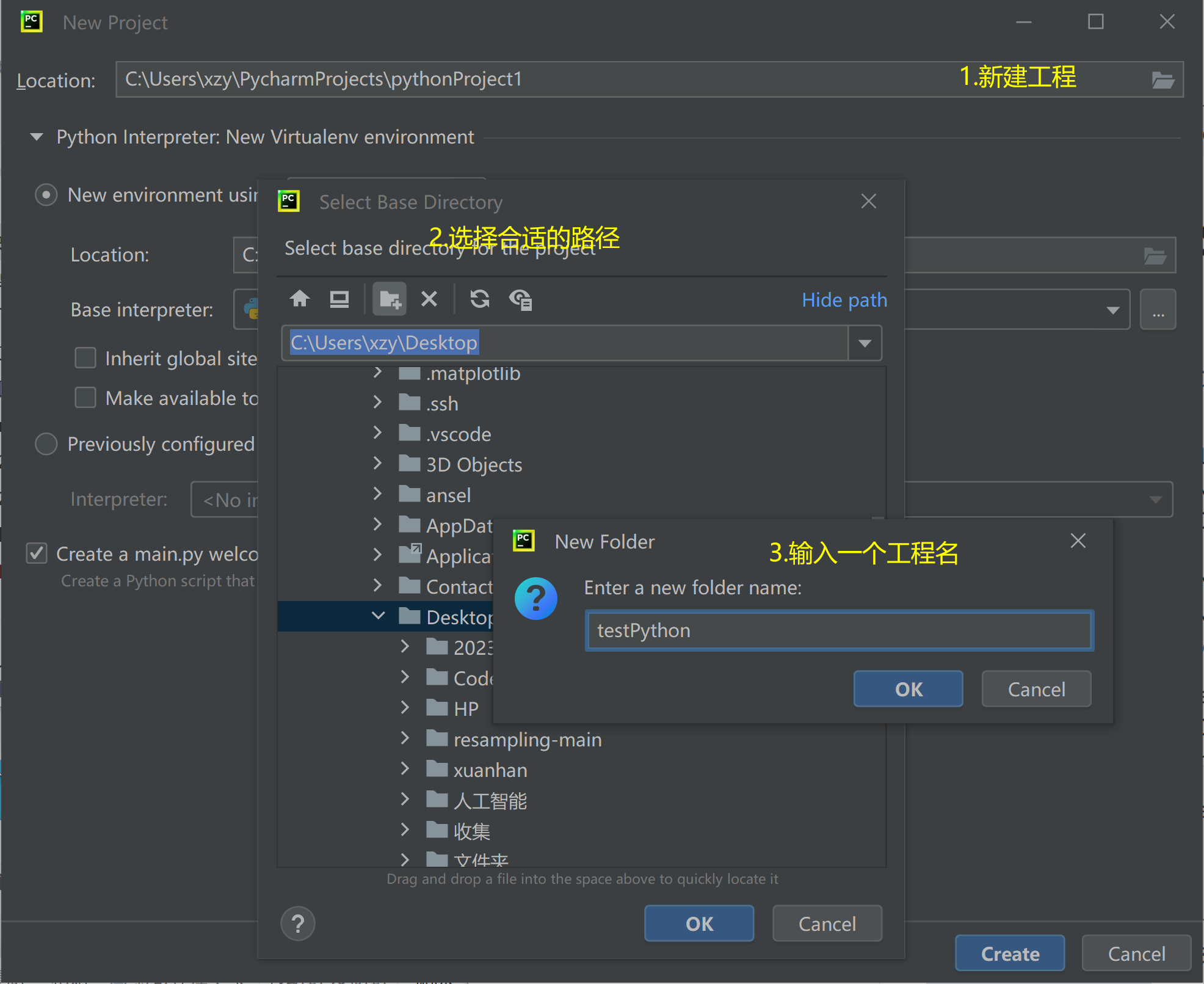
Task: Expand the resampling-main folder
Action: [x=405, y=738]
